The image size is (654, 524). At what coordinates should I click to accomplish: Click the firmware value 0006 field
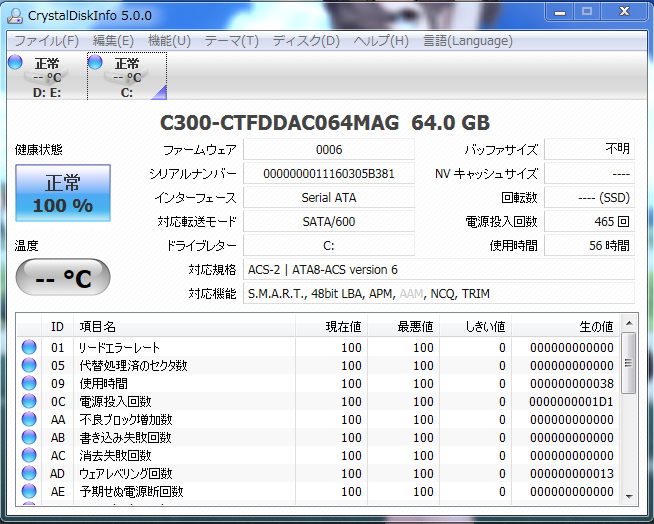point(329,149)
